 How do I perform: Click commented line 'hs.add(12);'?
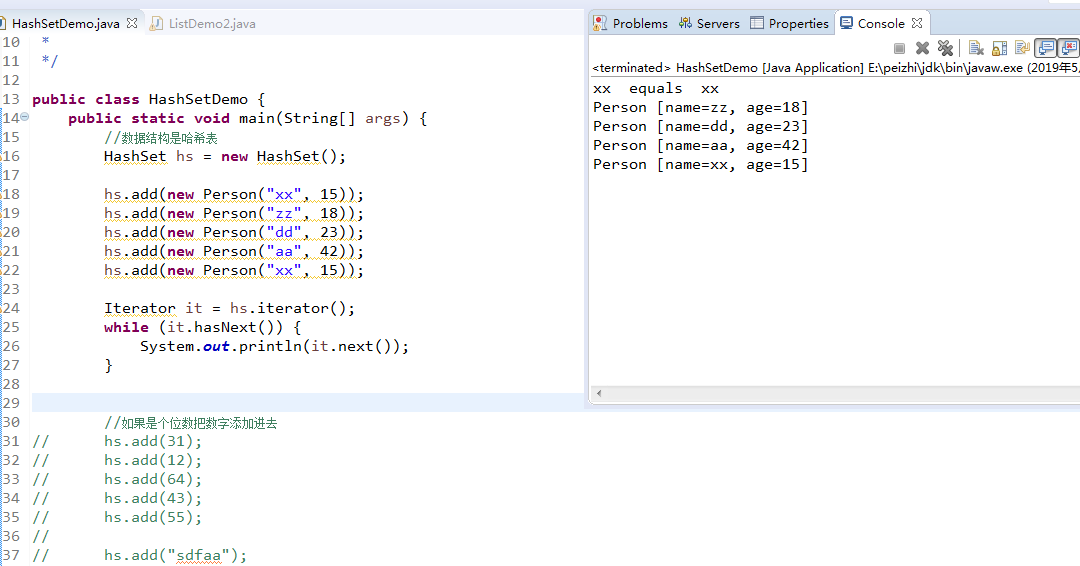[x=153, y=460]
